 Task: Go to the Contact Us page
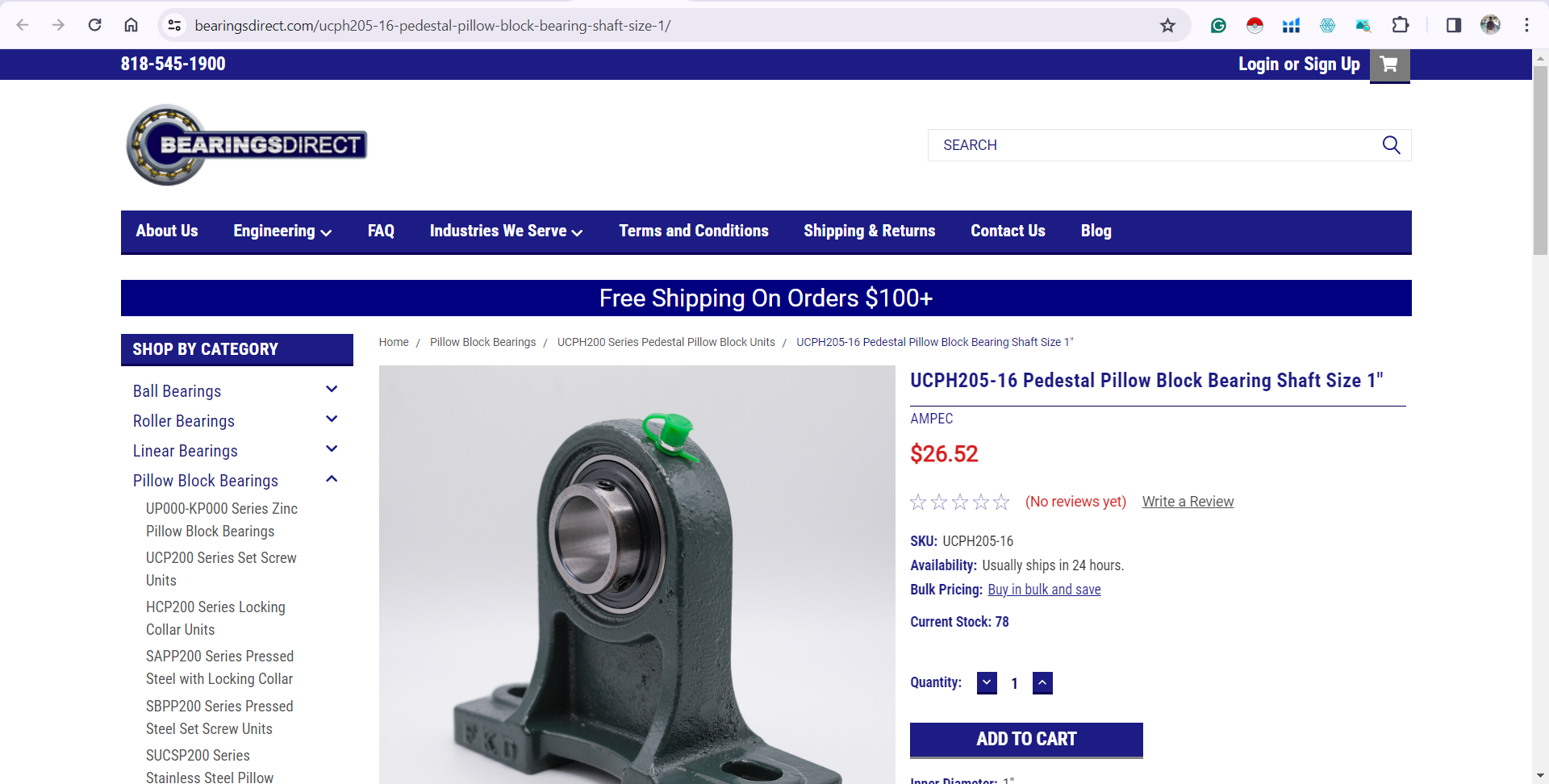[x=1008, y=231]
